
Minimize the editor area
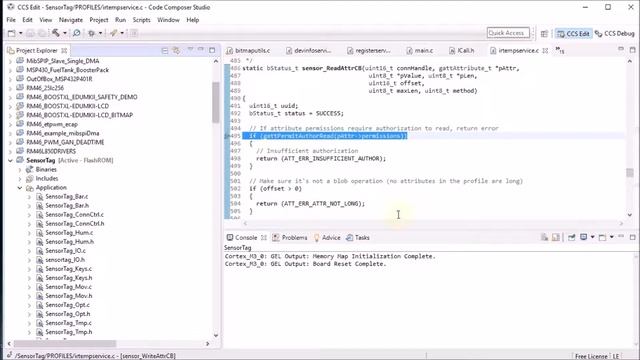[621, 50]
